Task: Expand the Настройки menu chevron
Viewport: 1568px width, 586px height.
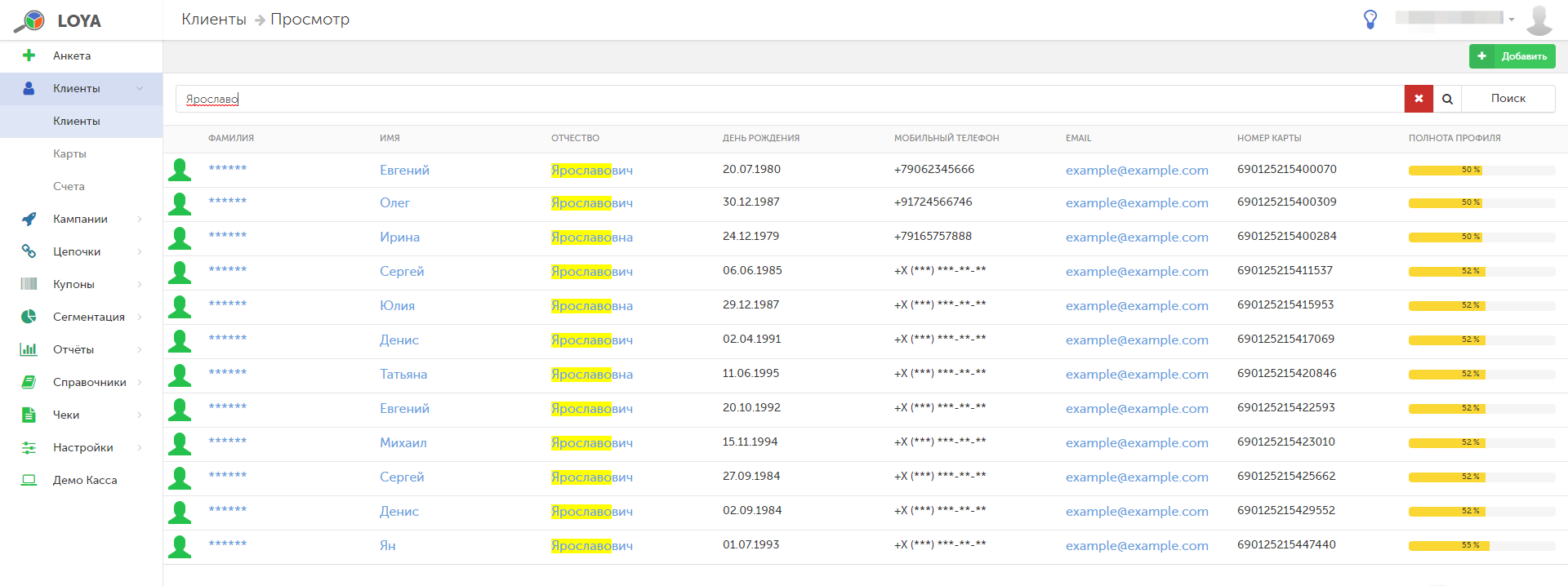Action: [x=140, y=447]
